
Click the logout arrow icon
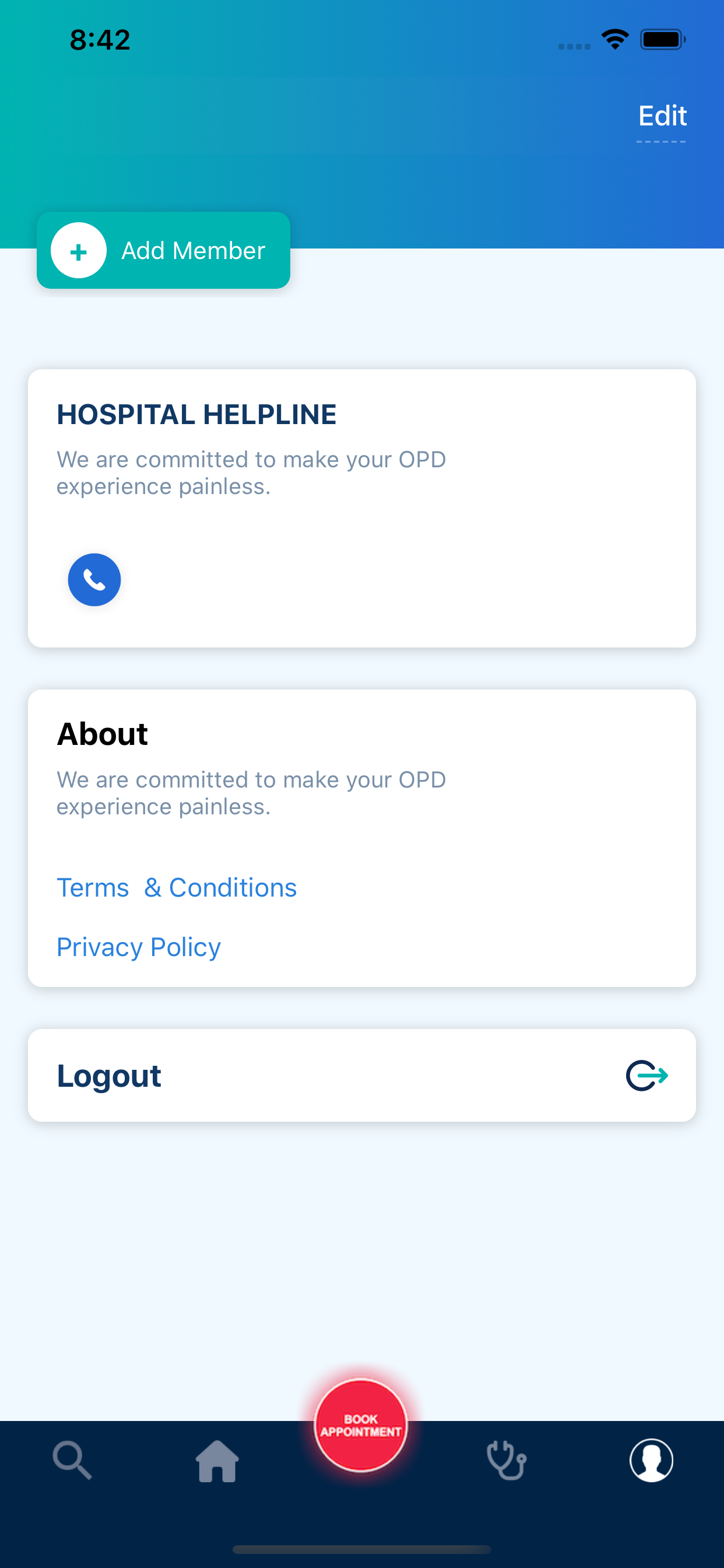[x=647, y=1076]
